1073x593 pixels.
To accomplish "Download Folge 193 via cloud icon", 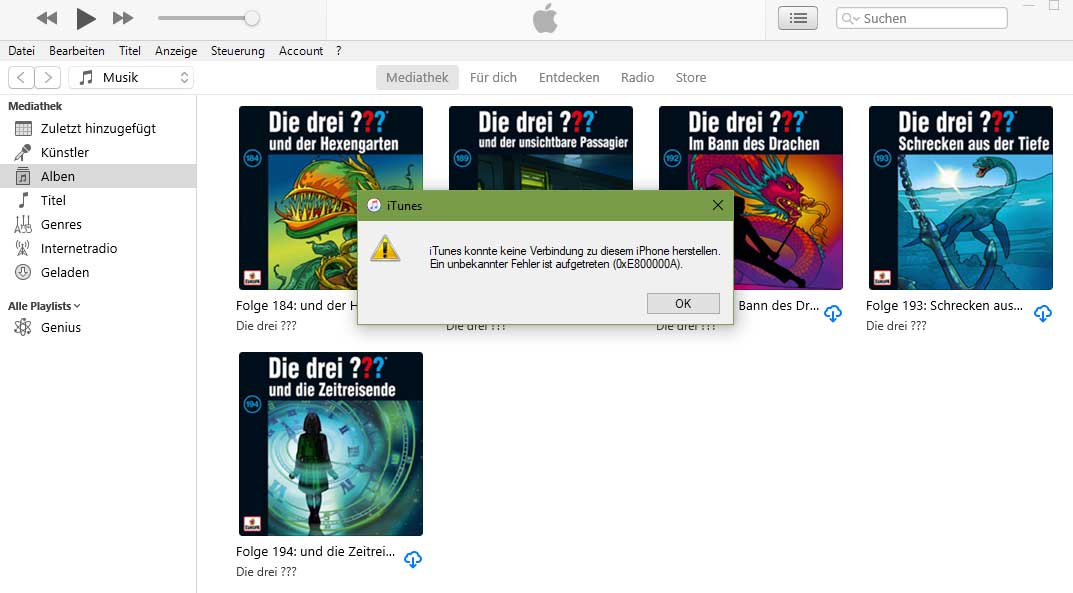I will coord(1043,313).
